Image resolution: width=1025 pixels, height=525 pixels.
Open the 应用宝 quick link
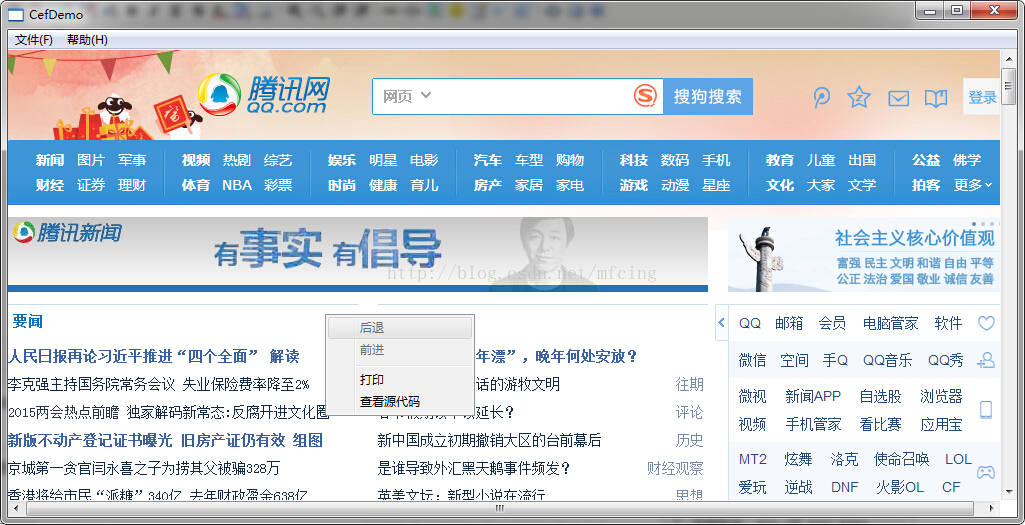[941, 424]
